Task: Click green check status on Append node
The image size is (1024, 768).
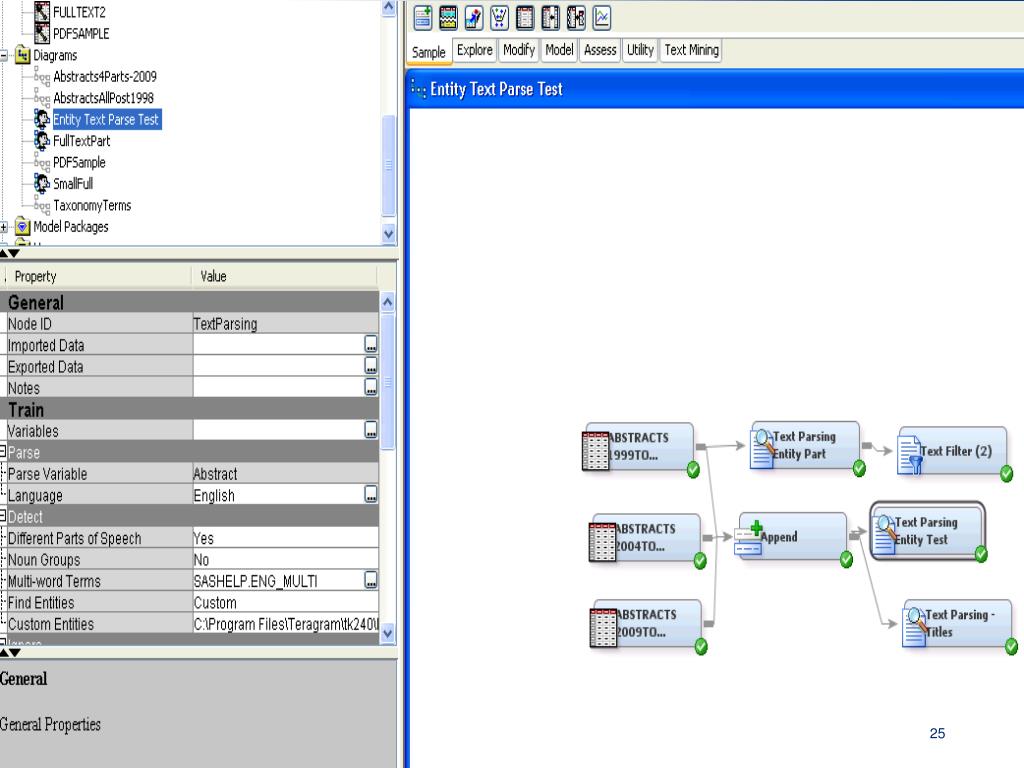Action: (846, 560)
